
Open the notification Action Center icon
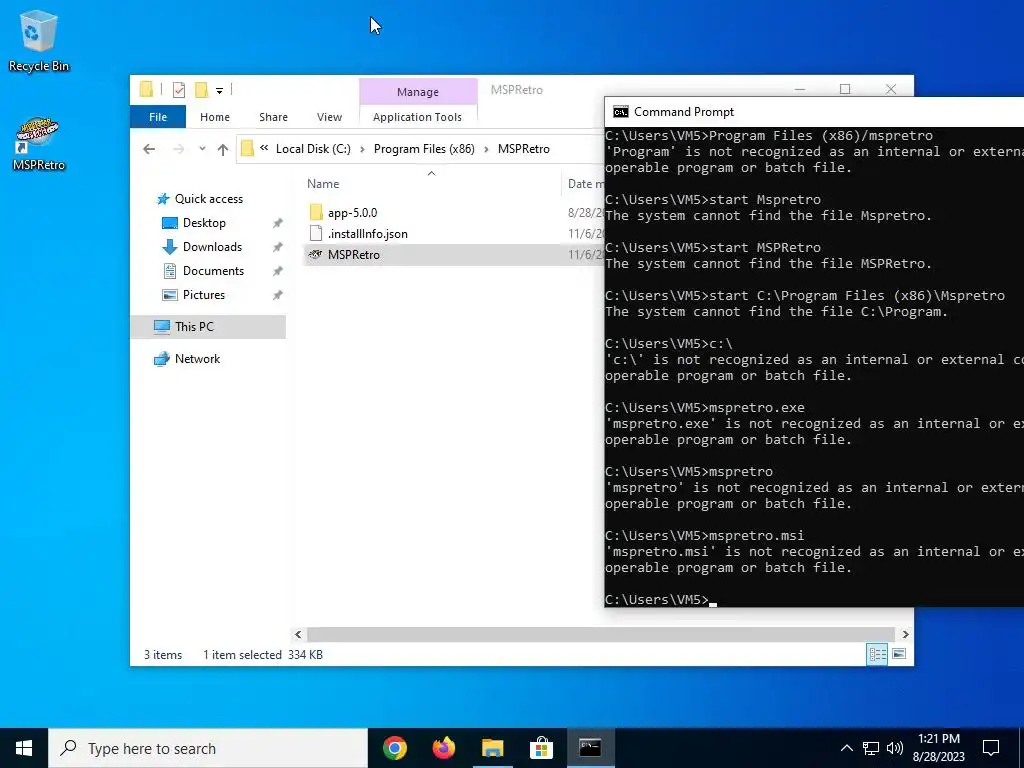[991, 748]
